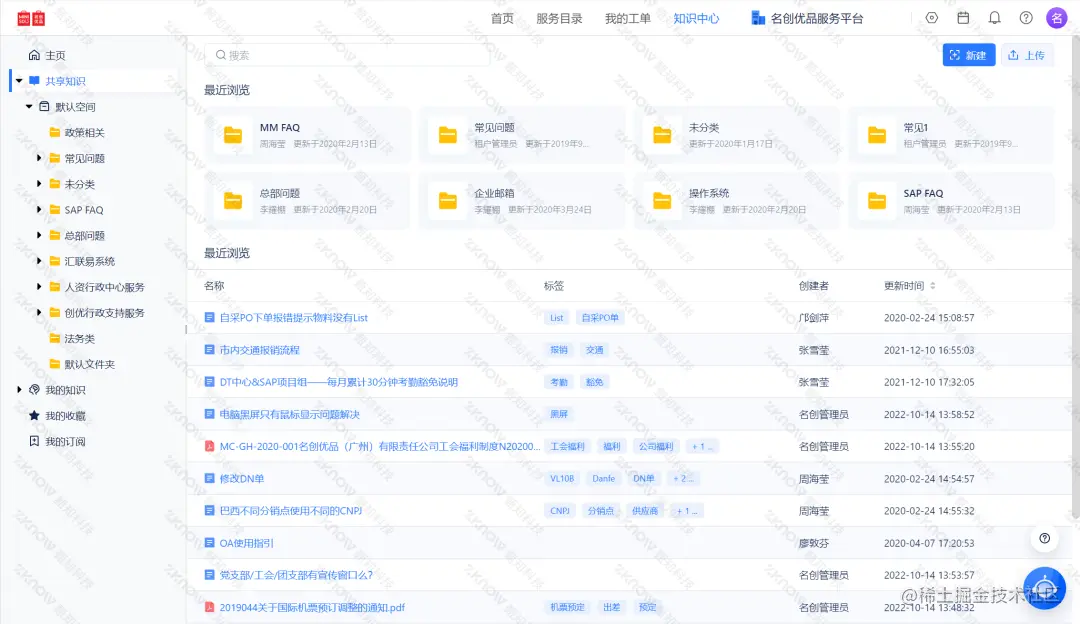
Task: Open the article 电脑黑屏只有鼠标问题解决
Action: (x=288, y=414)
